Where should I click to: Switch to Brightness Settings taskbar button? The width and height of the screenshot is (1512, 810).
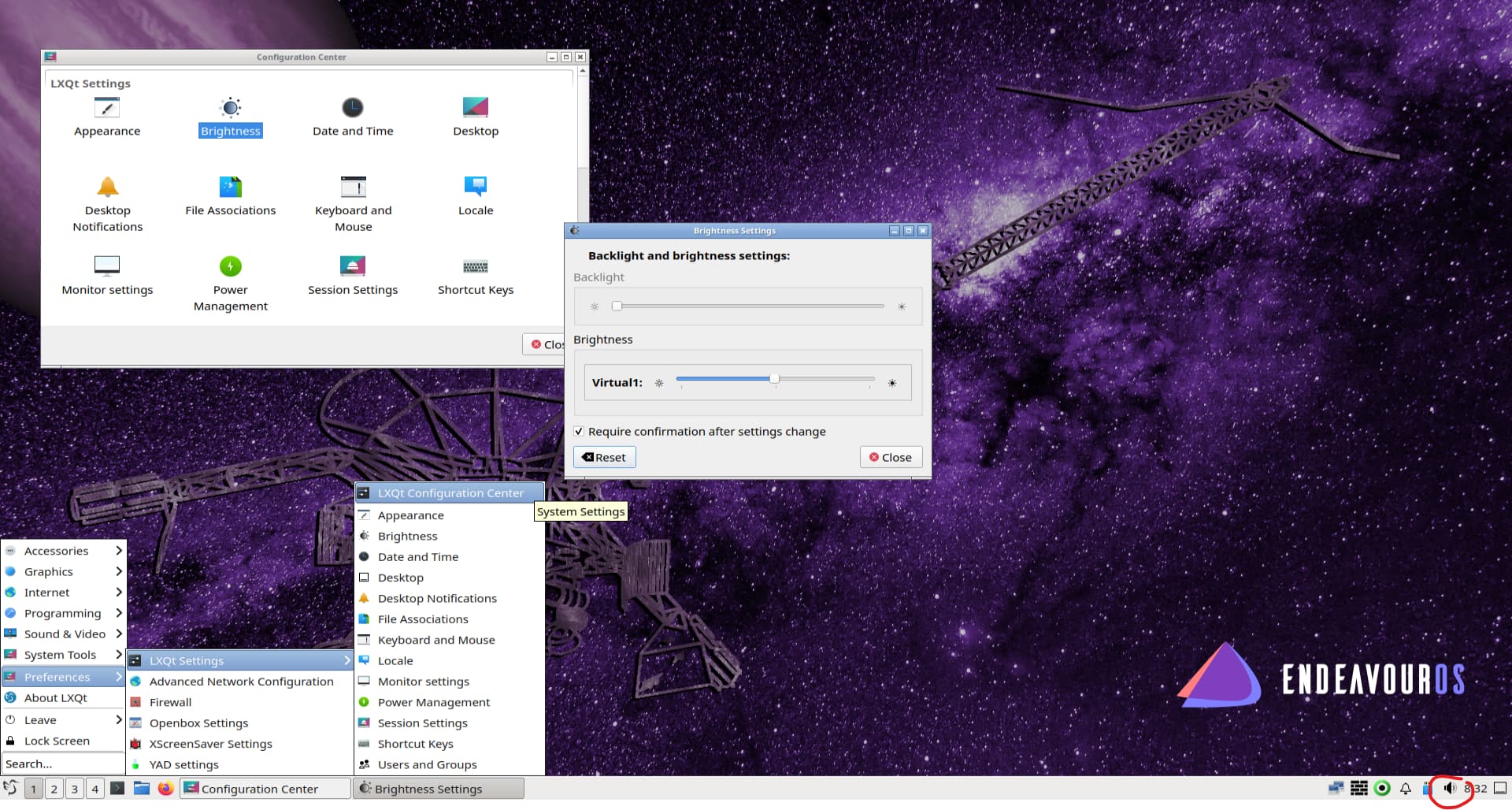(439, 789)
